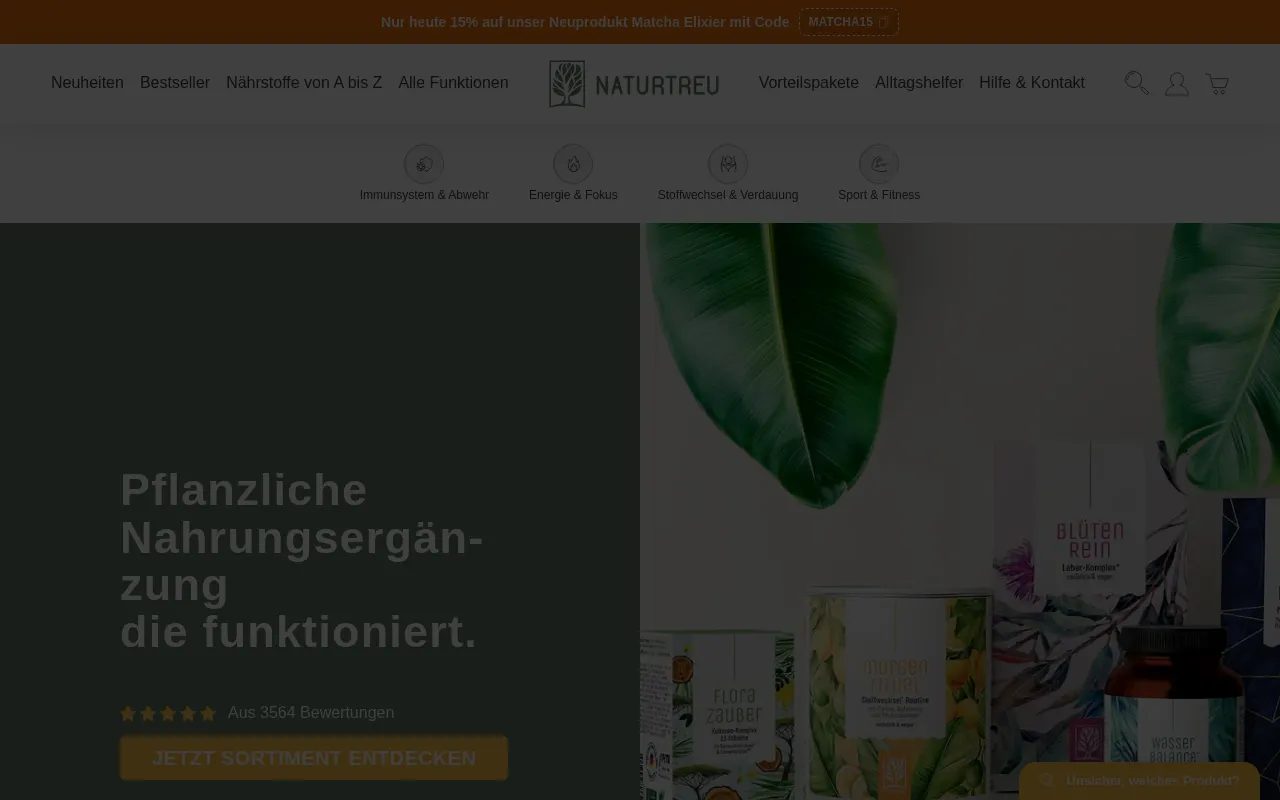Open the shopping cart icon

point(1217,84)
